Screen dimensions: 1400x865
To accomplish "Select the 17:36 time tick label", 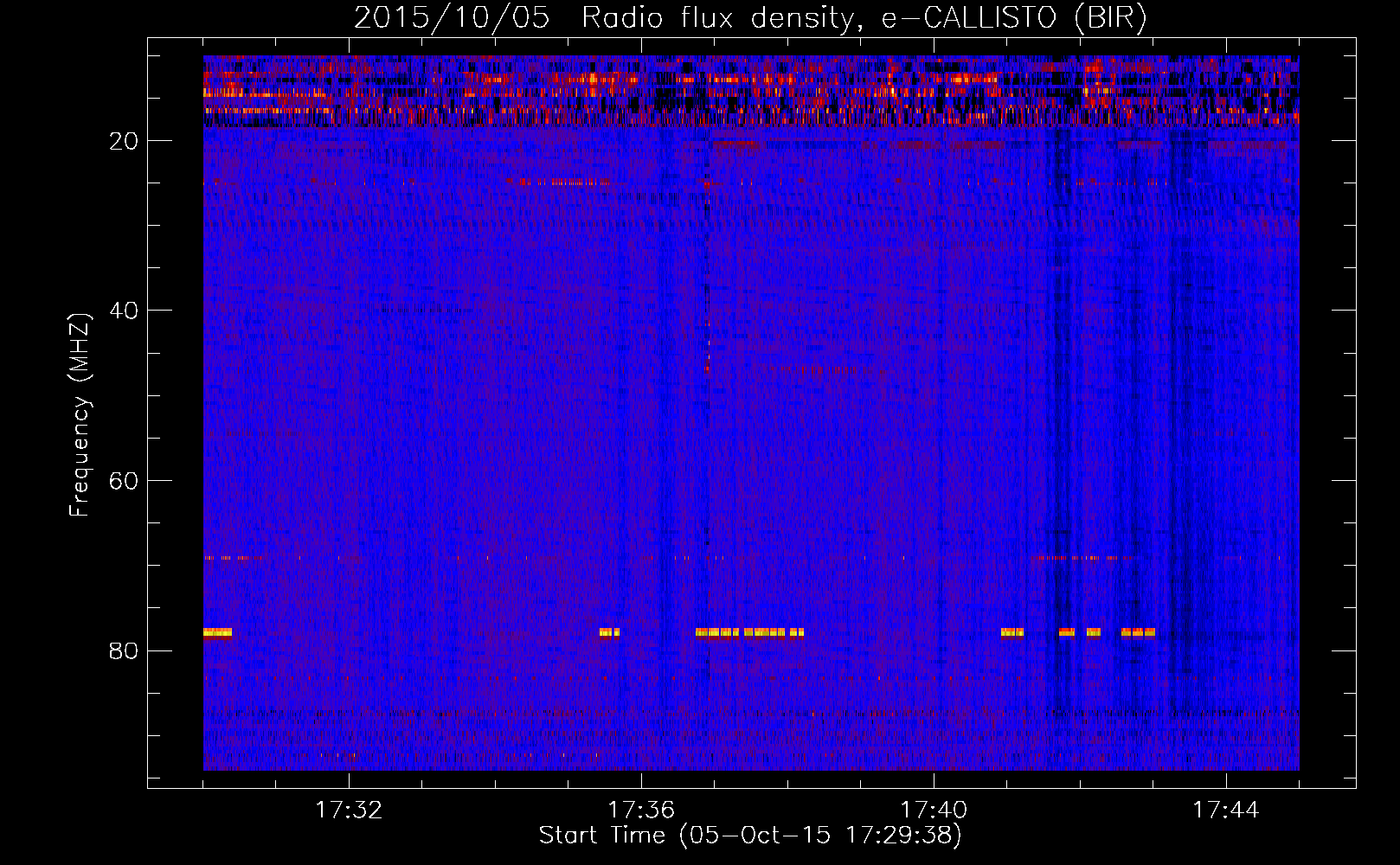I will pyautogui.click(x=641, y=811).
